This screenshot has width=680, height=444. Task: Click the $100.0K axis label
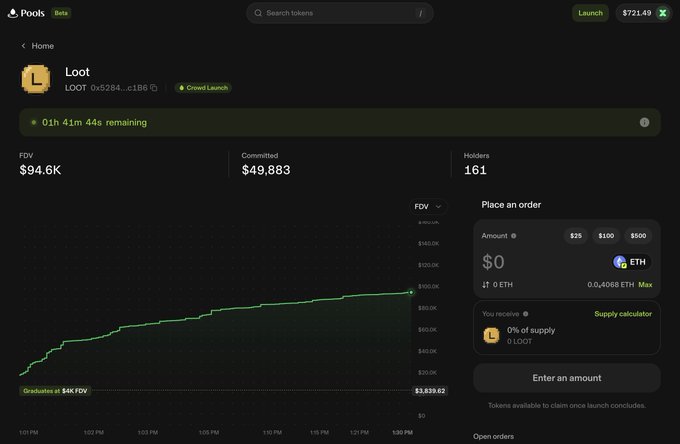pos(428,287)
